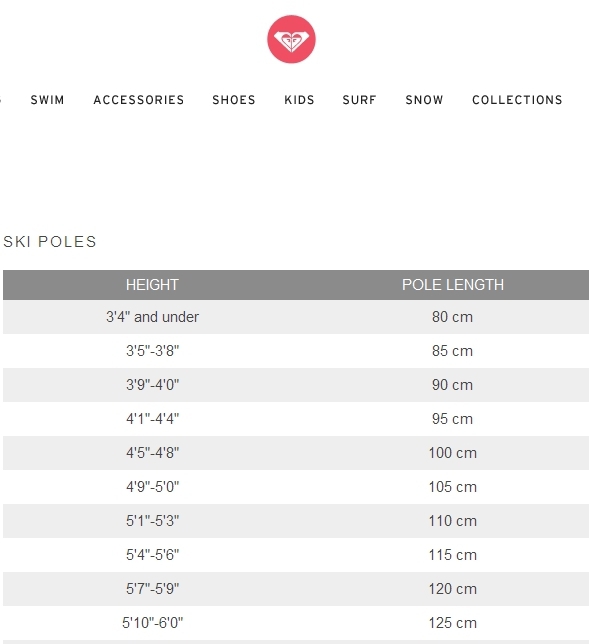Open the Kids menu
Screen dimensions: 589x644
[x=299, y=100]
